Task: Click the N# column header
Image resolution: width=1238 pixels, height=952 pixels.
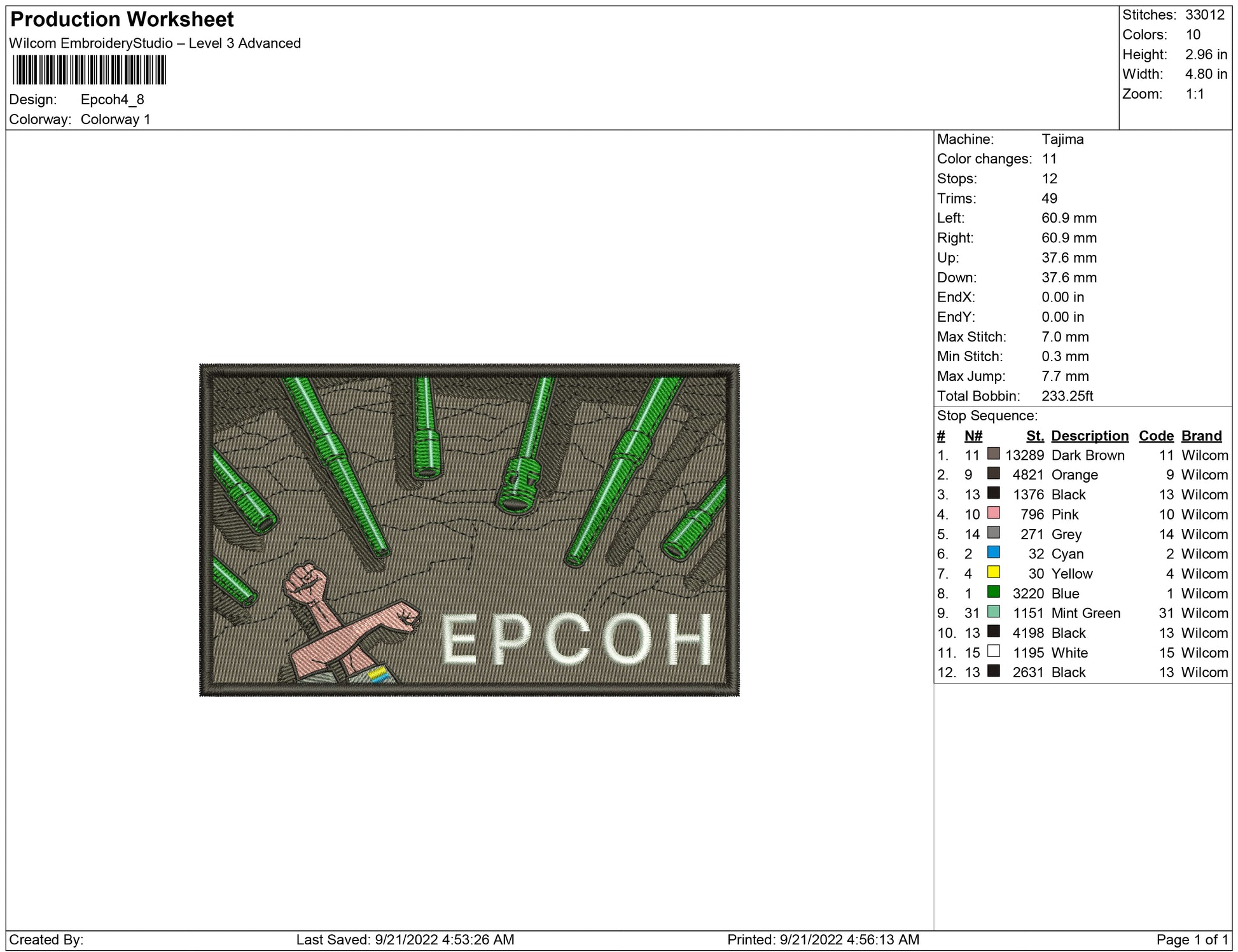Action: [x=973, y=436]
